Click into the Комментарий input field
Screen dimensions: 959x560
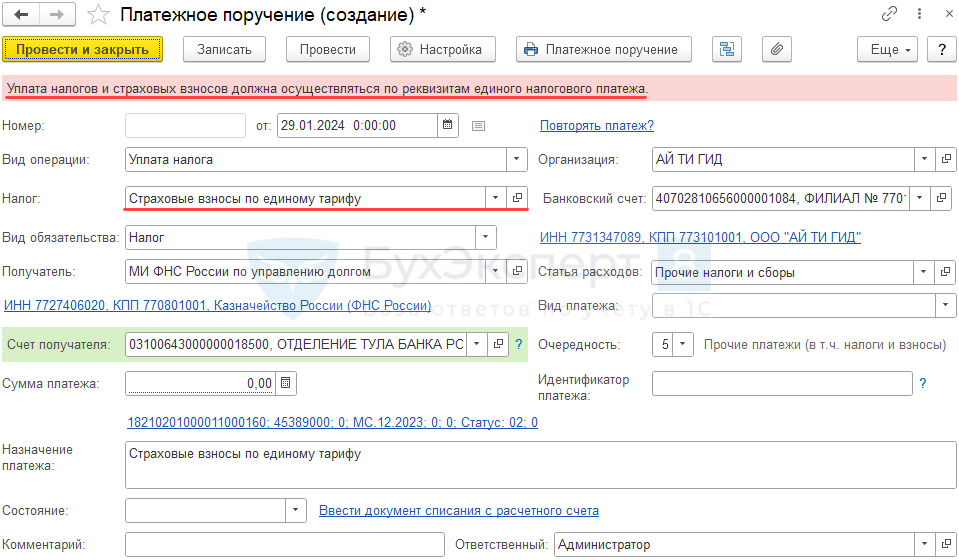284,545
